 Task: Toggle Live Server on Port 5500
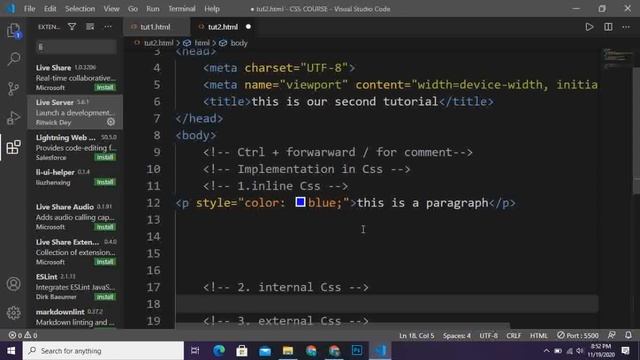pyautogui.click(x=578, y=335)
